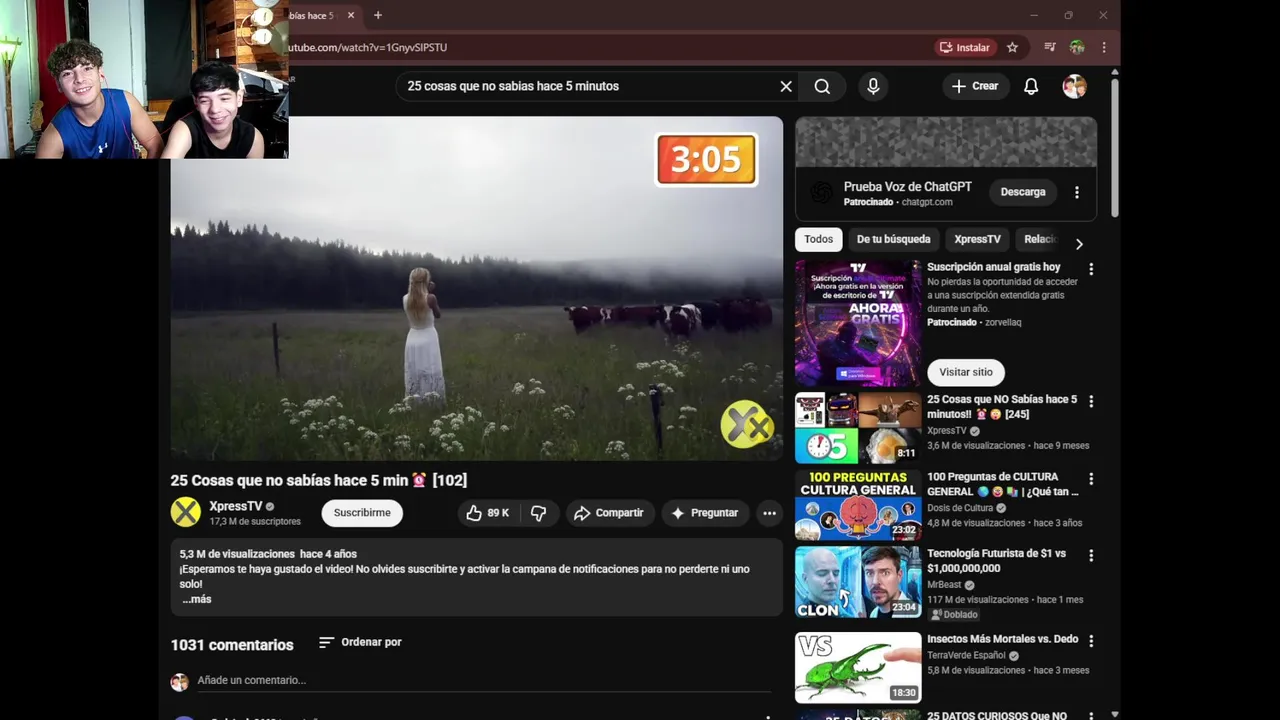Bookmark this page with the star icon

click(1012, 47)
